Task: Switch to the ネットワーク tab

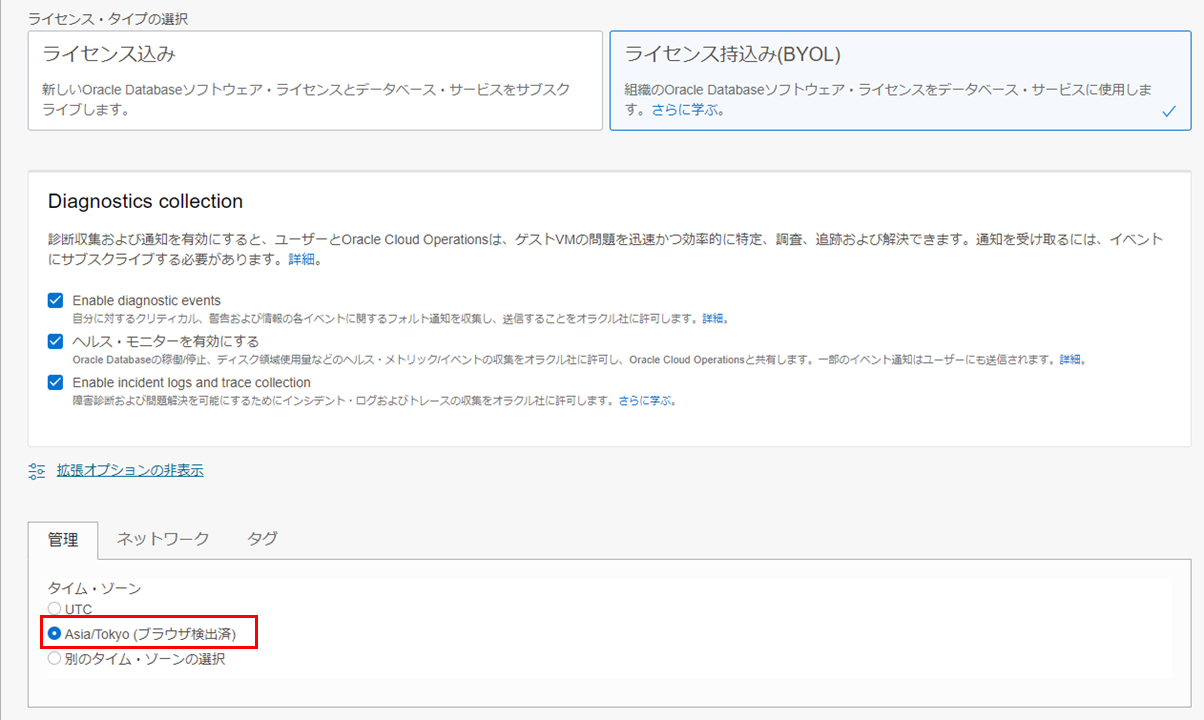Action: (x=163, y=539)
